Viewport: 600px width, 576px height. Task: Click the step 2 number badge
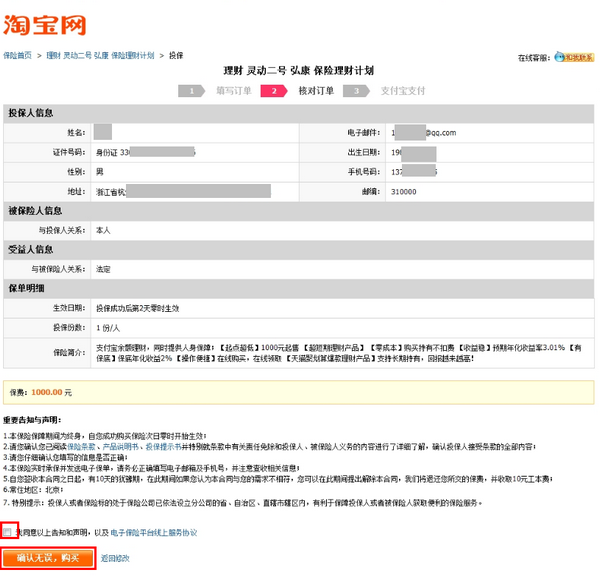[272, 91]
